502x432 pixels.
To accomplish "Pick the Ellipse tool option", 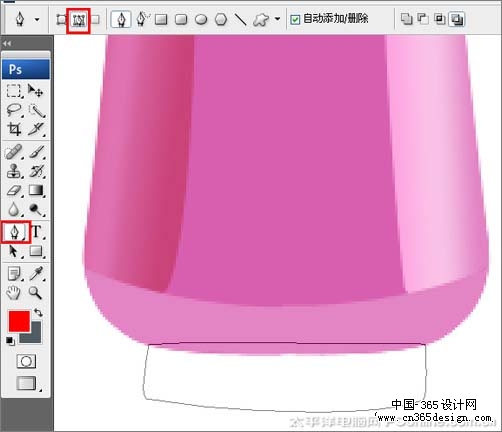I will tap(201, 20).
